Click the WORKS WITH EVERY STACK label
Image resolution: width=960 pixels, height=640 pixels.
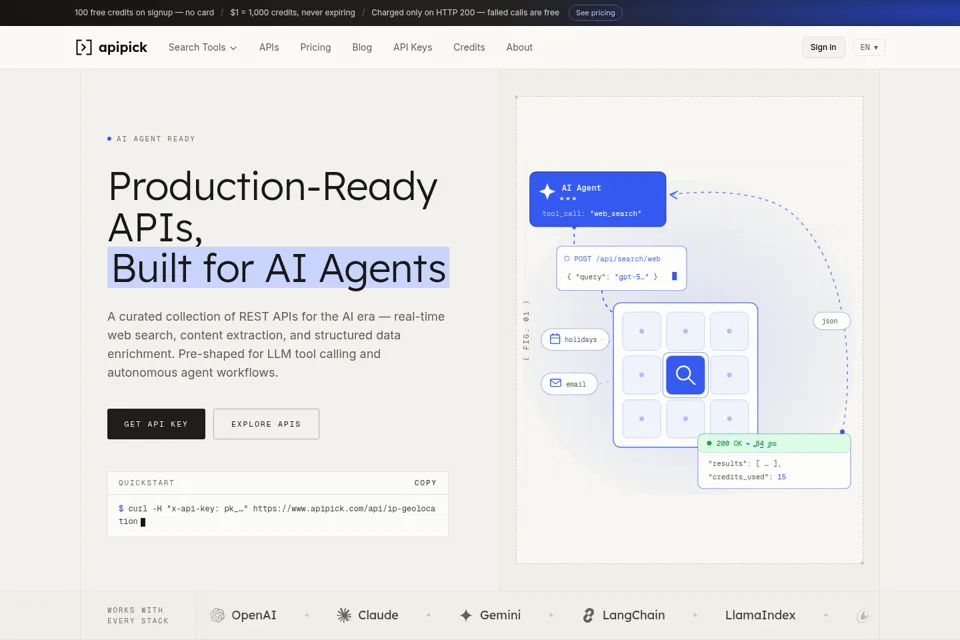138,616
